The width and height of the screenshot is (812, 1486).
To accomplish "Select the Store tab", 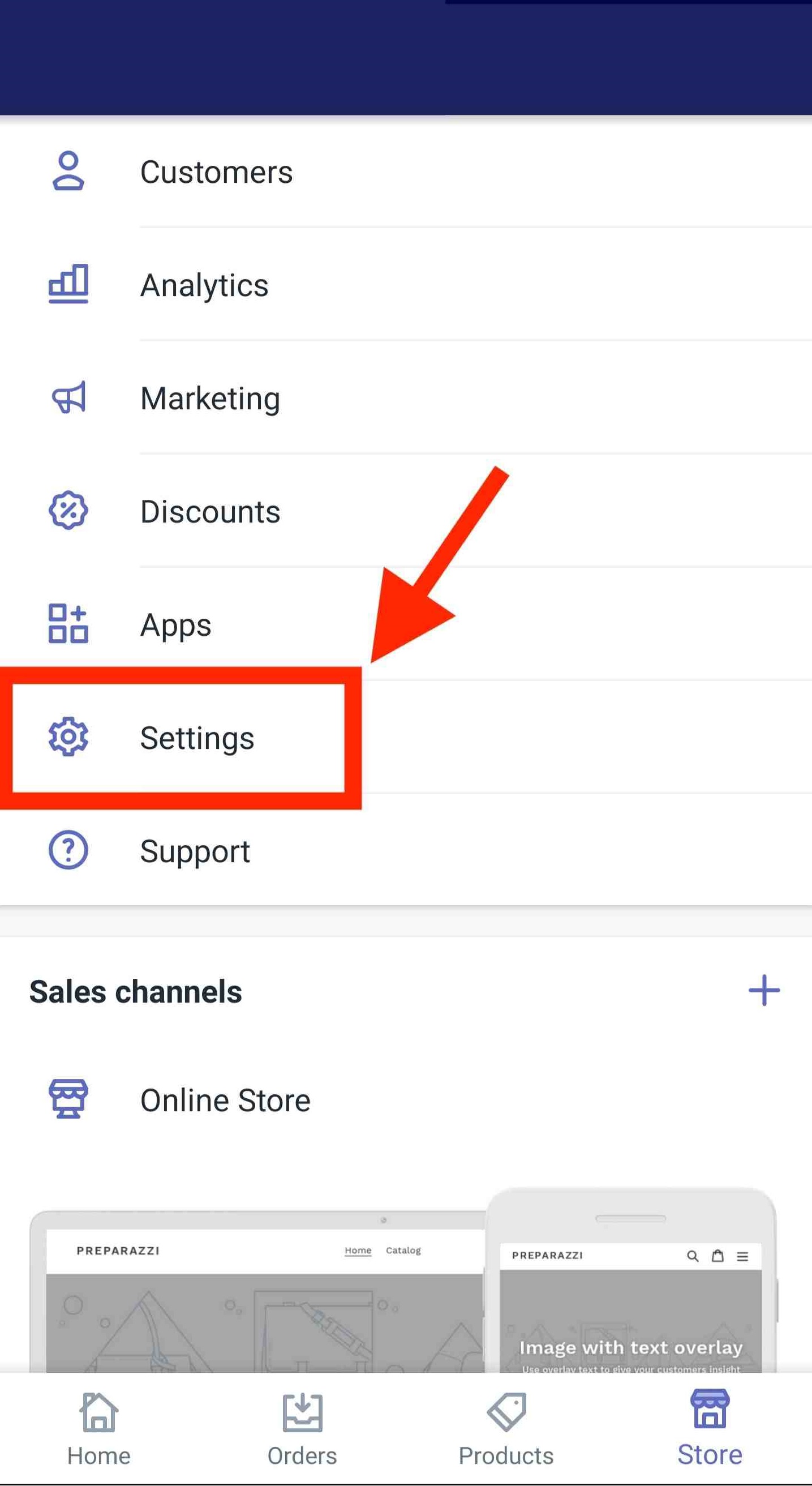I will (x=710, y=1428).
